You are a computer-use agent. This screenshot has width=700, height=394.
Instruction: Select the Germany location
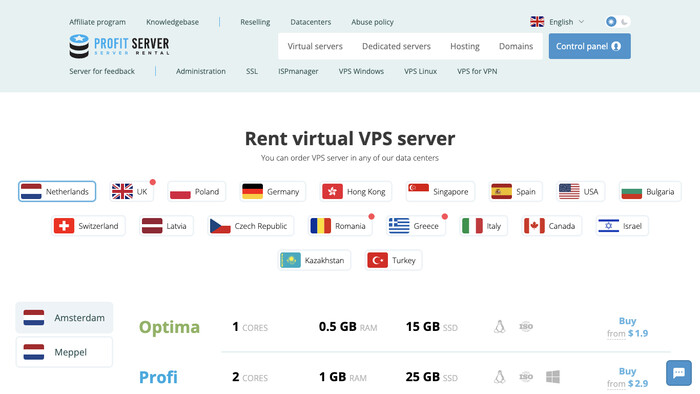pyautogui.click(x=272, y=191)
